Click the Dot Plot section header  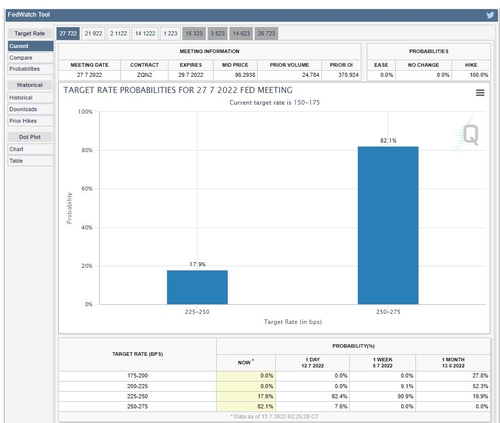click(30, 137)
